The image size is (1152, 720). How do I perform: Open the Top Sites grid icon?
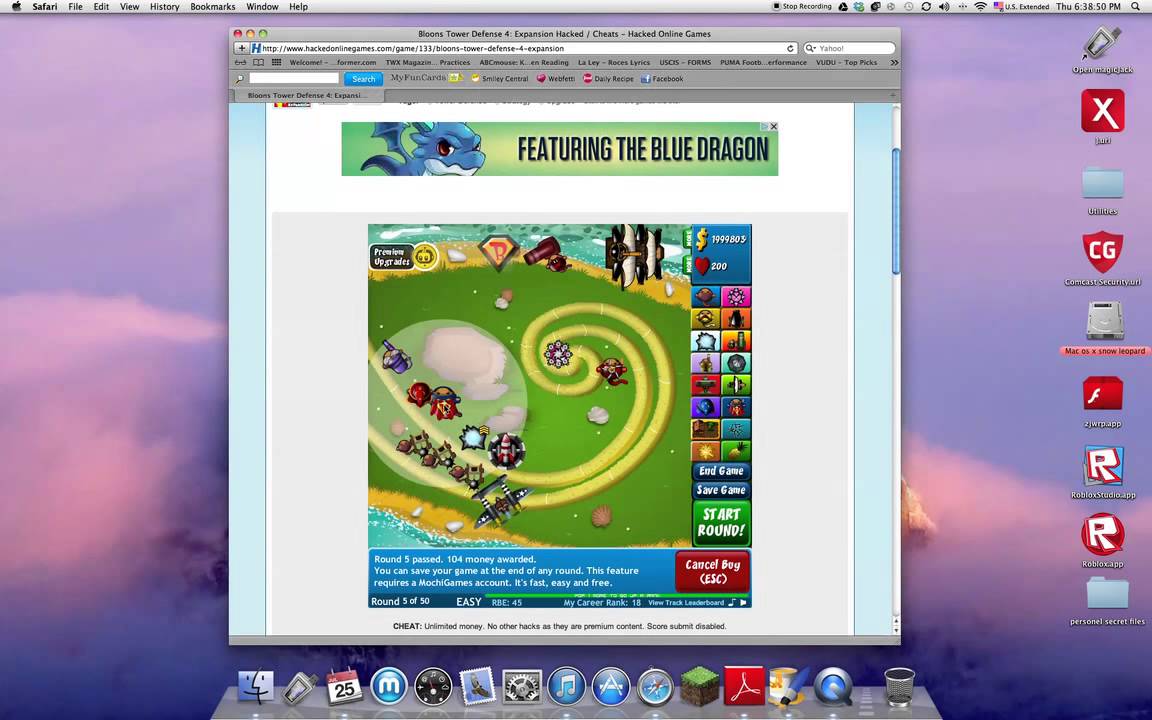coord(276,62)
